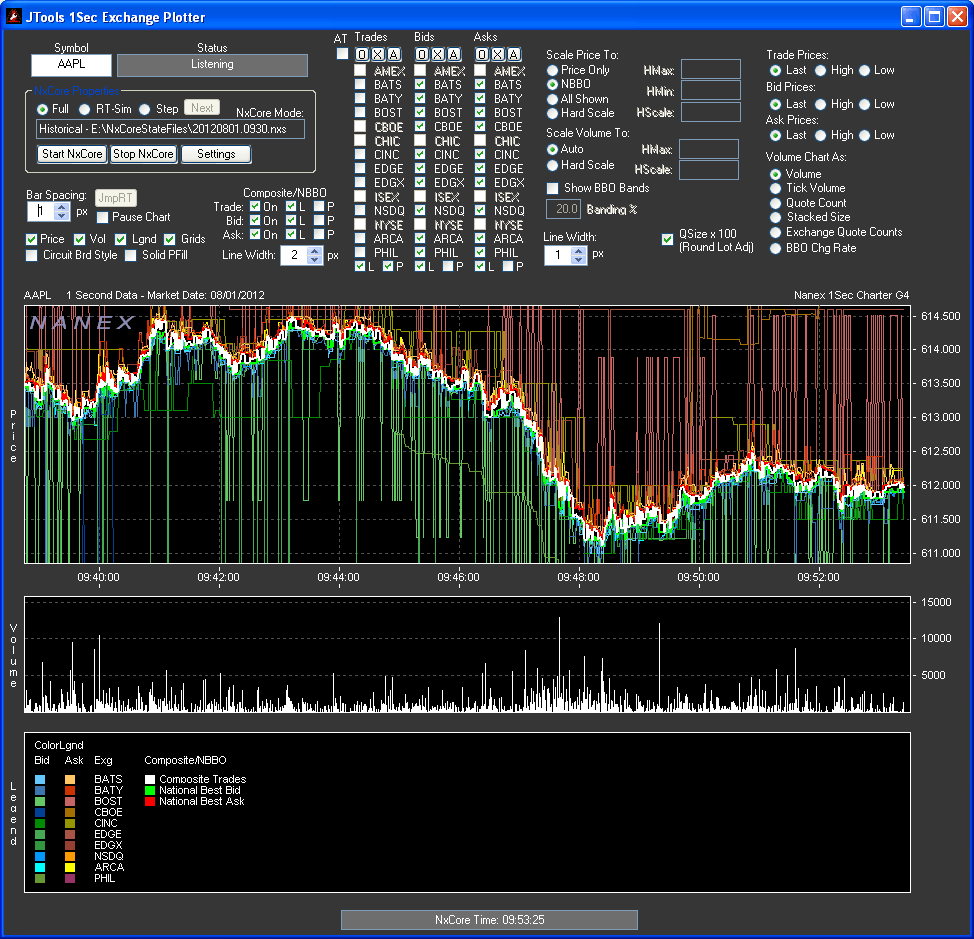Click the Bids 'X' button
The width and height of the screenshot is (974, 939).
tap(438, 55)
